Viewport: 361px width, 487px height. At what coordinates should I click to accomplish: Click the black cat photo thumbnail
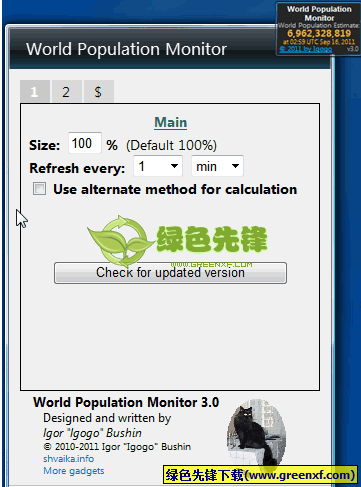click(256, 432)
